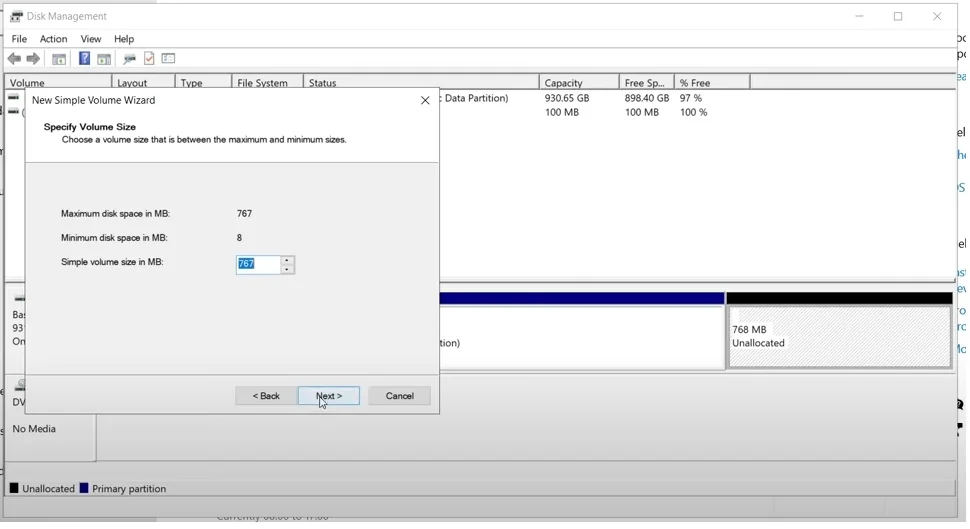The image size is (970, 529).
Task: Click the 100 % free cell
Action: pos(693,112)
